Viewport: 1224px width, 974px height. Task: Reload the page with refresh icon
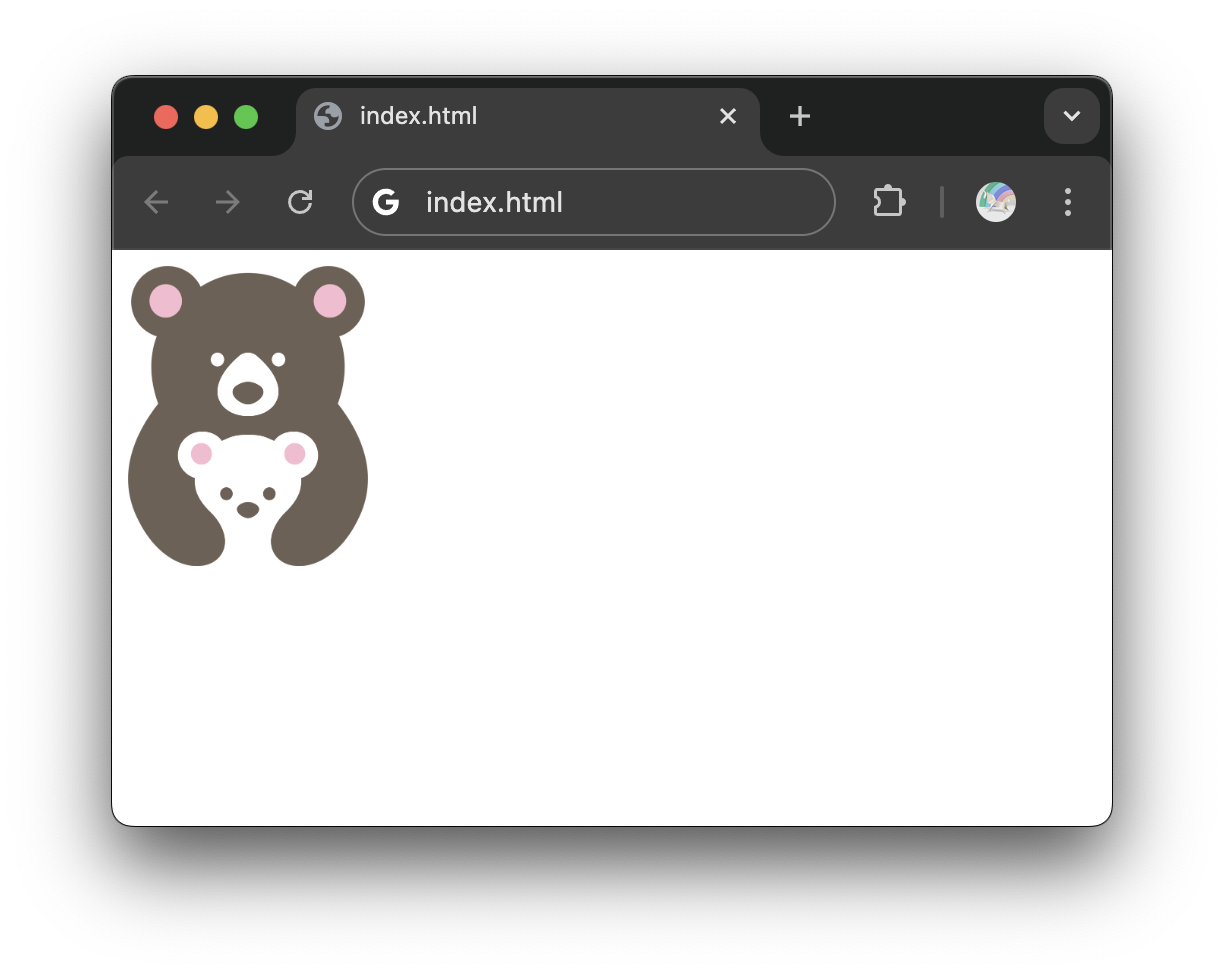300,203
